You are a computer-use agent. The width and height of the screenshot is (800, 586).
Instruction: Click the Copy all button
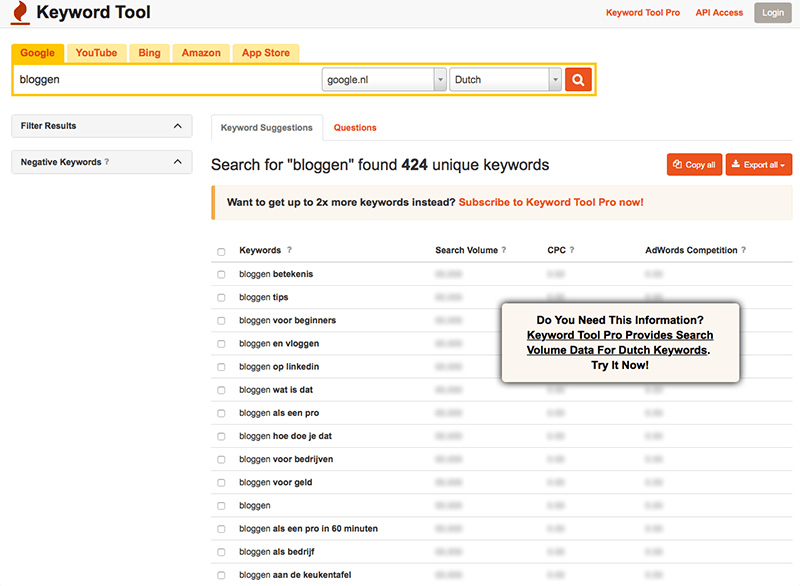point(694,165)
